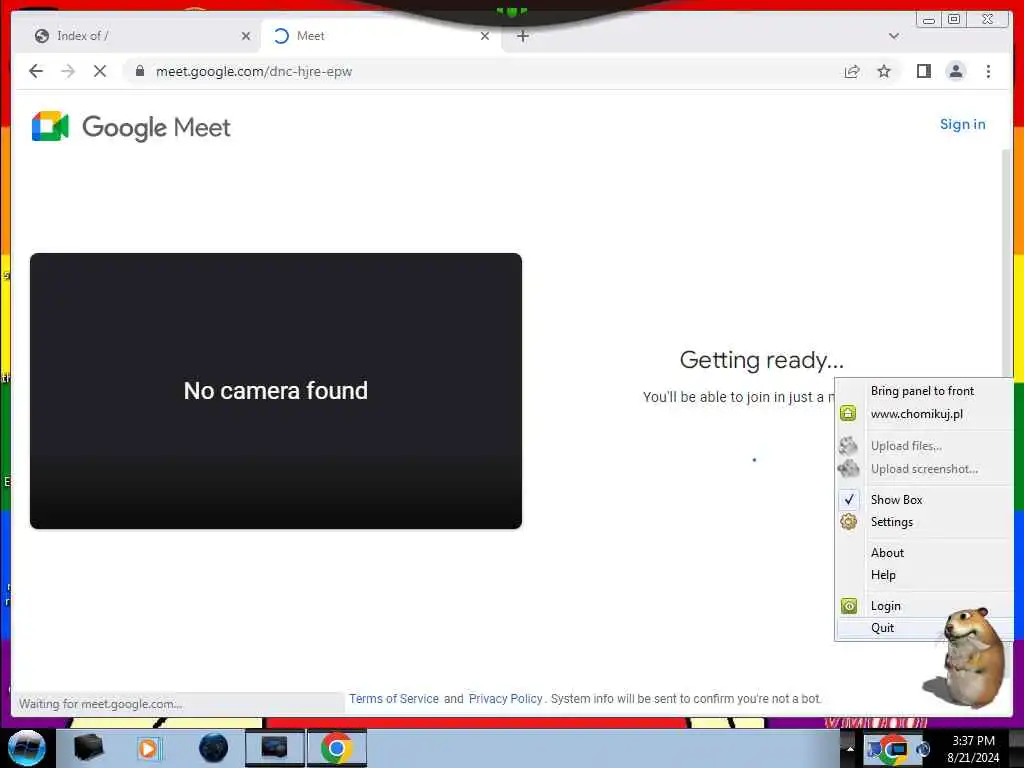Open www.chomikuj.pl from the context menu

[917, 413]
